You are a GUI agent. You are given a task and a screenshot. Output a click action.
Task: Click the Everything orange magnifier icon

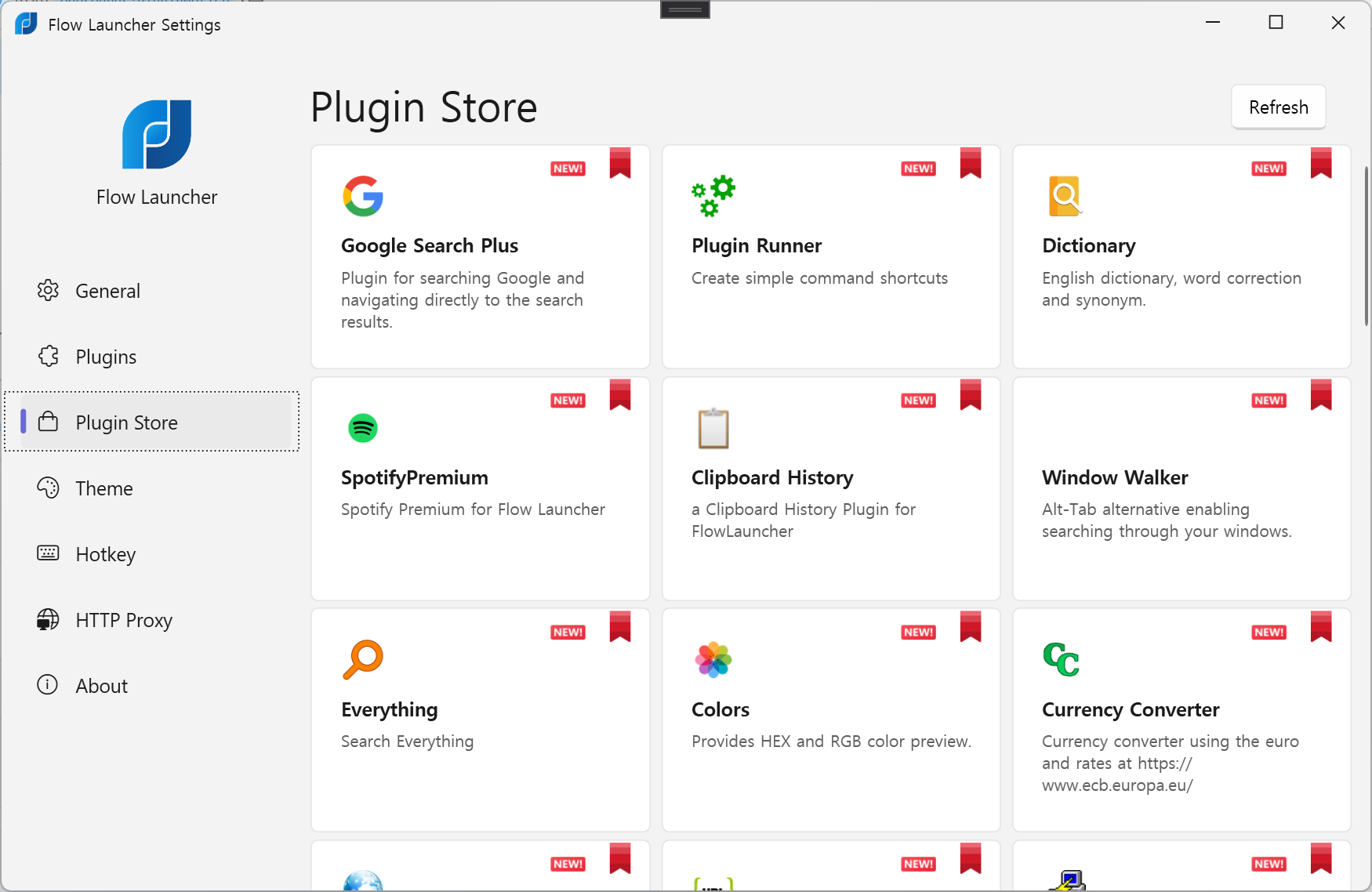pos(363,660)
